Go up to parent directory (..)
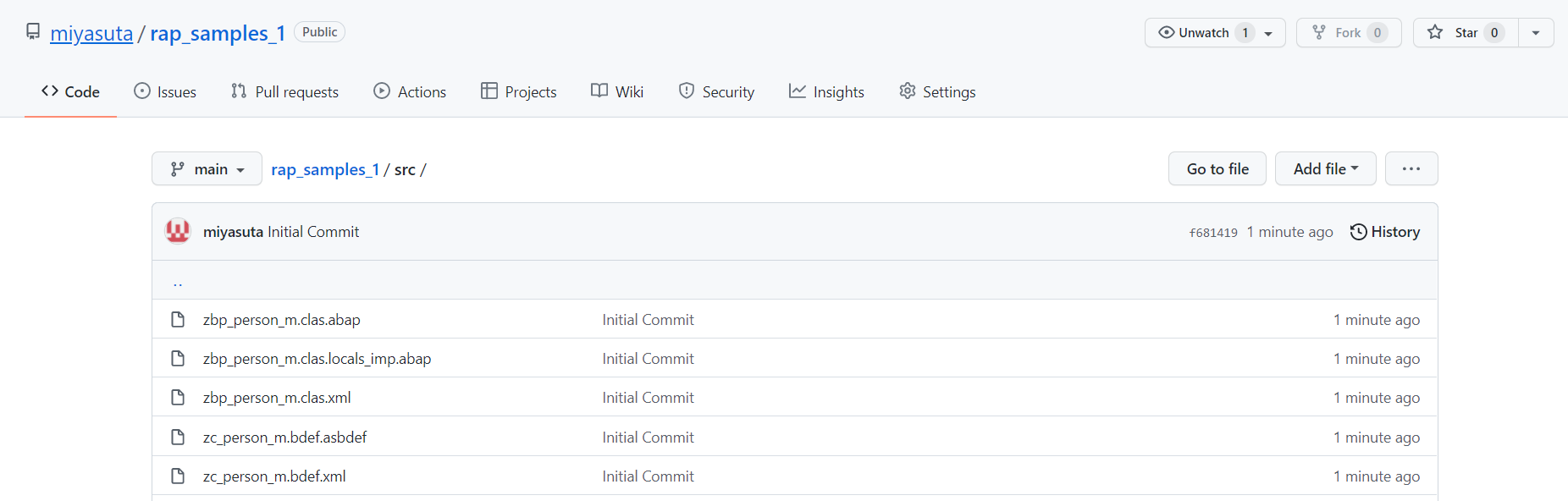1568x501 pixels. tap(178, 282)
